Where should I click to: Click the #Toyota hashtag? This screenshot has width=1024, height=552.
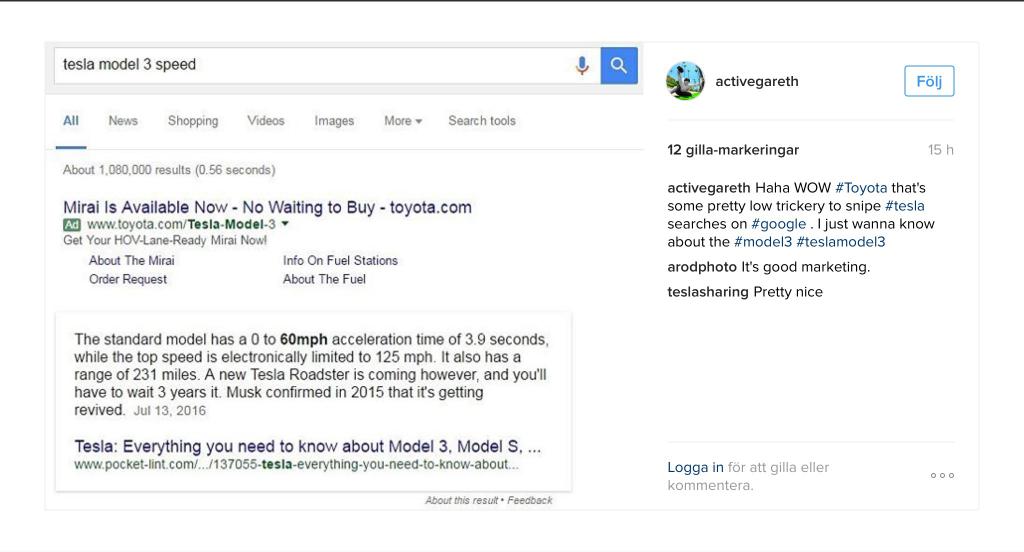point(861,188)
